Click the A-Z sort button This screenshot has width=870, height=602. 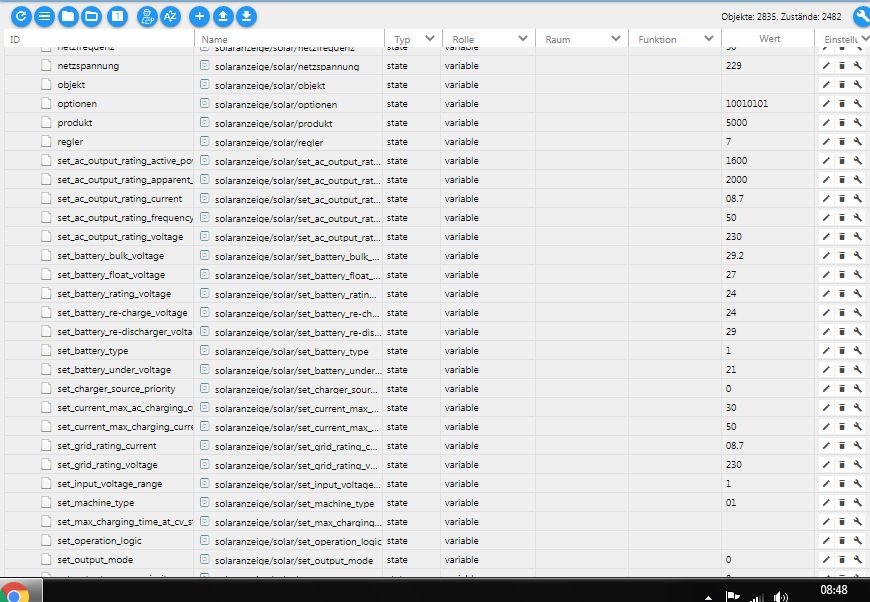(x=171, y=16)
